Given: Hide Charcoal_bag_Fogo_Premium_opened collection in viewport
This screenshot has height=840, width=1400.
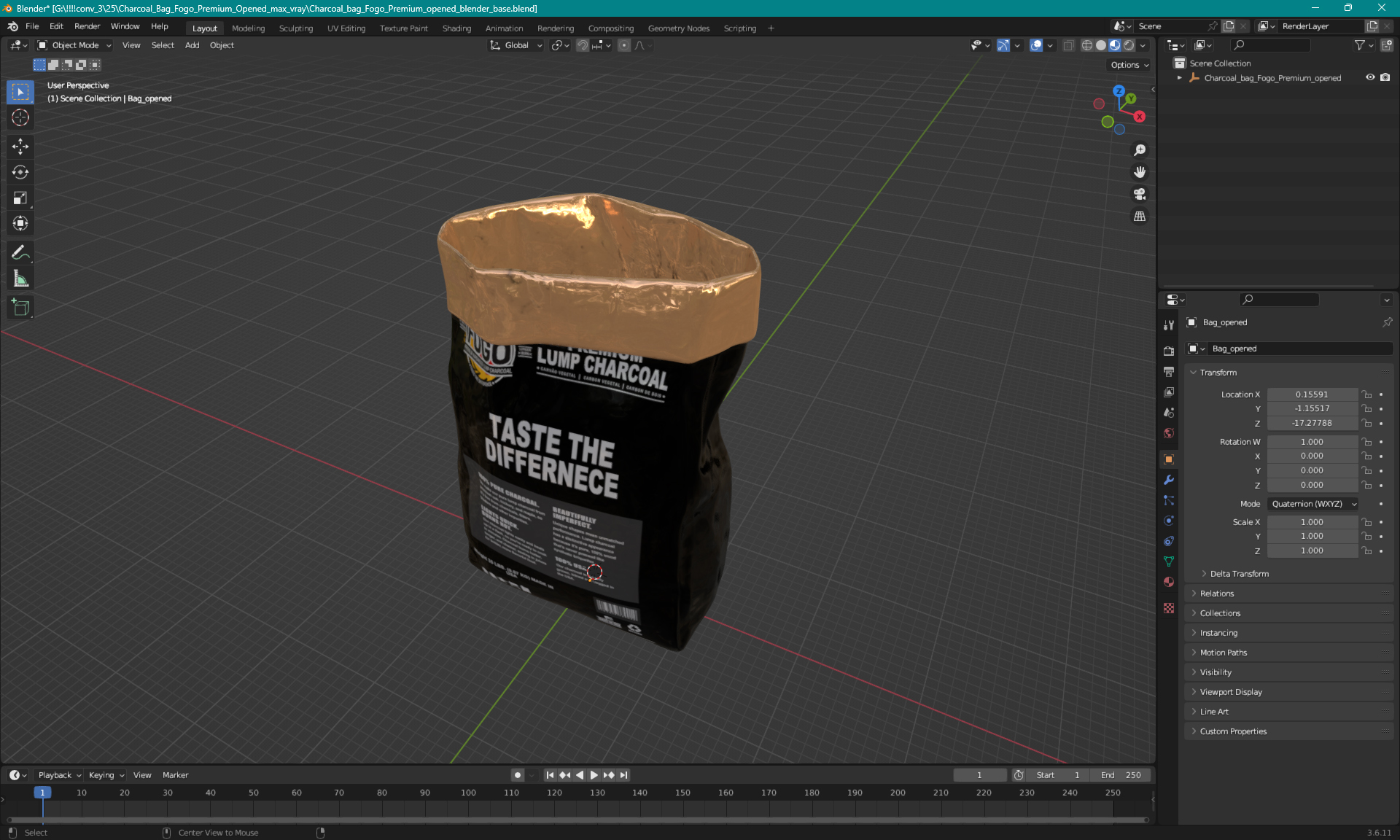Looking at the screenshot, I should (1370, 77).
